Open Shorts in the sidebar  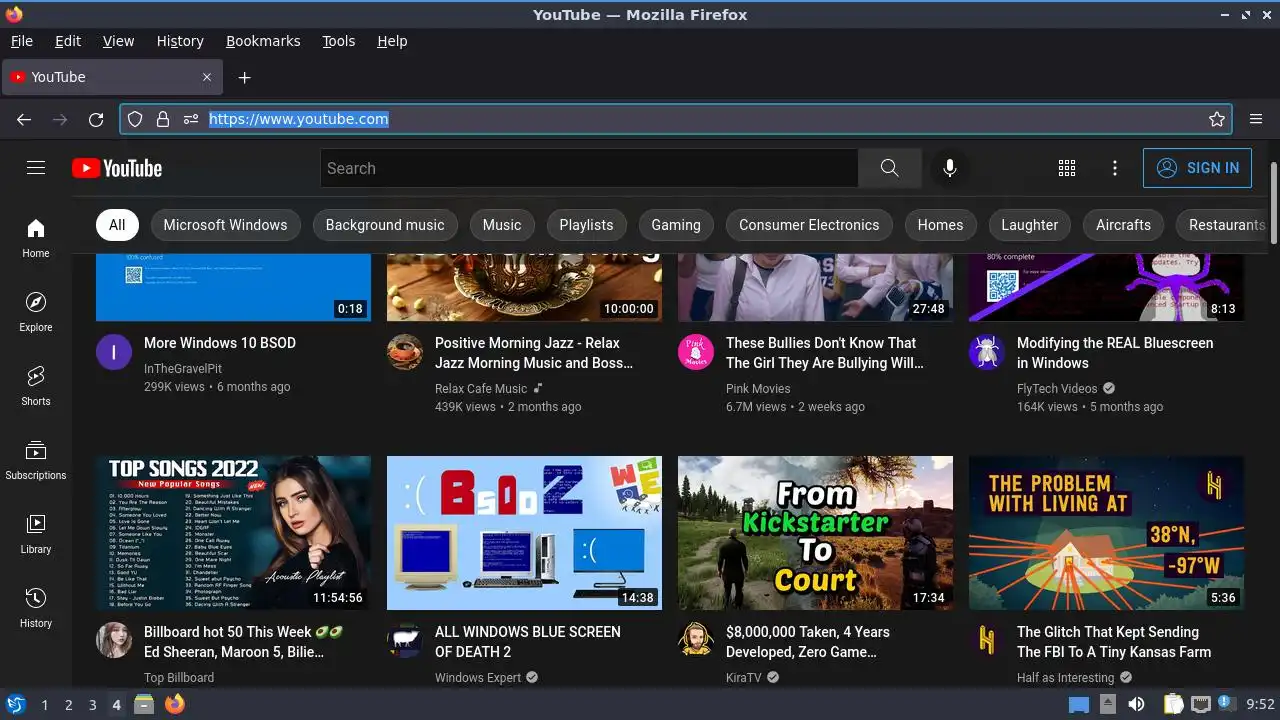click(x=36, y=386)
